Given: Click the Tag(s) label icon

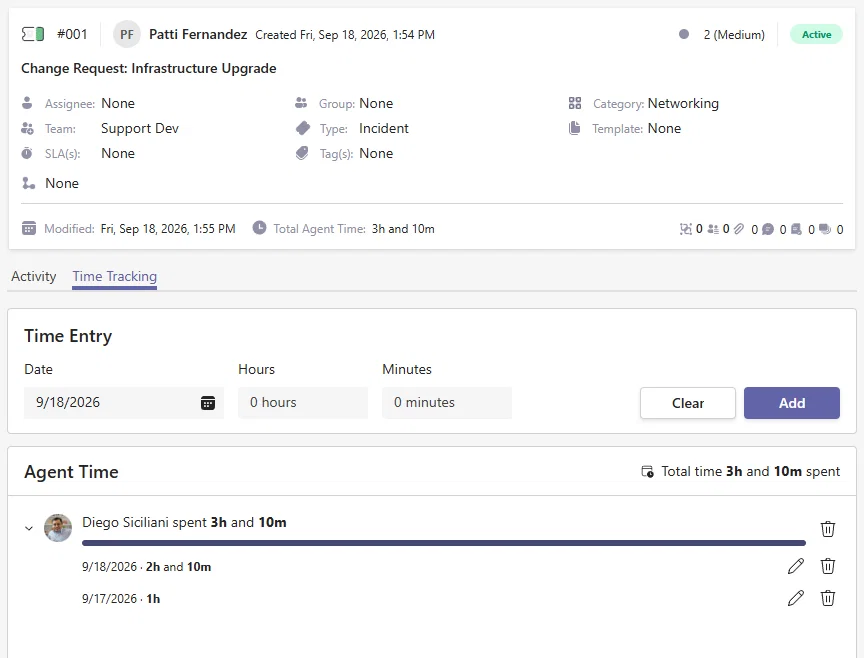Looking at the screenshot, I should pos(302,153).
